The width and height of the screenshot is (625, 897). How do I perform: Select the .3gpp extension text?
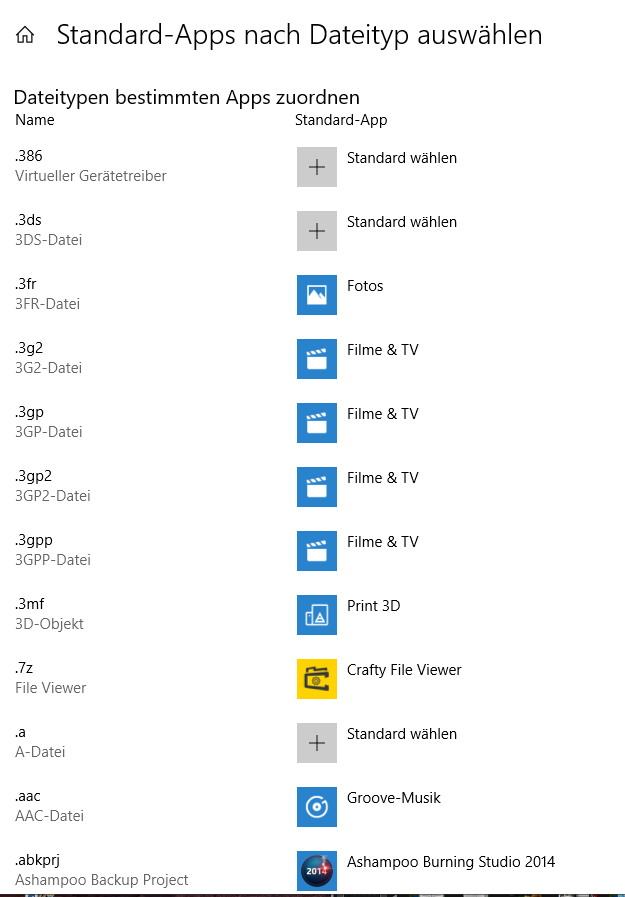[x=34, y=541]
